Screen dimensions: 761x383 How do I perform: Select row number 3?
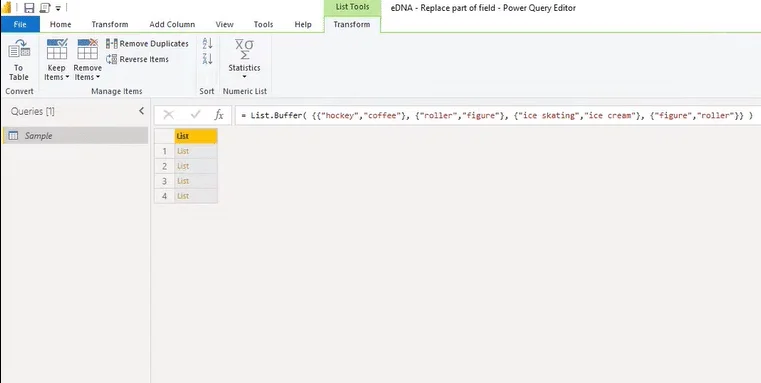pyautogui.click(x=165, y=181)
